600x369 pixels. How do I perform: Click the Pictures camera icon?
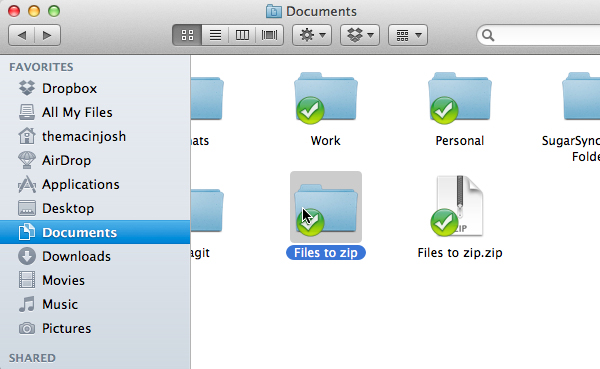pos(27,328)
